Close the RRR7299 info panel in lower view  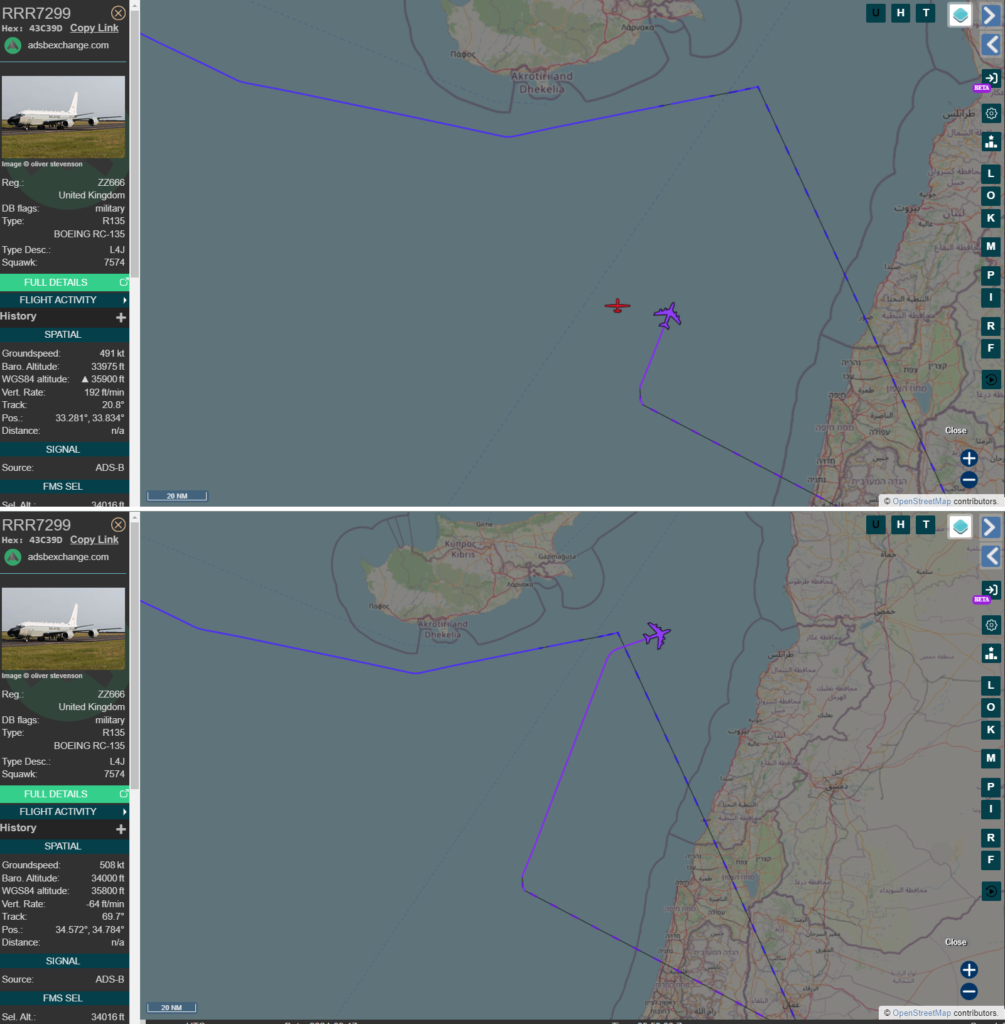coord(118,524)
